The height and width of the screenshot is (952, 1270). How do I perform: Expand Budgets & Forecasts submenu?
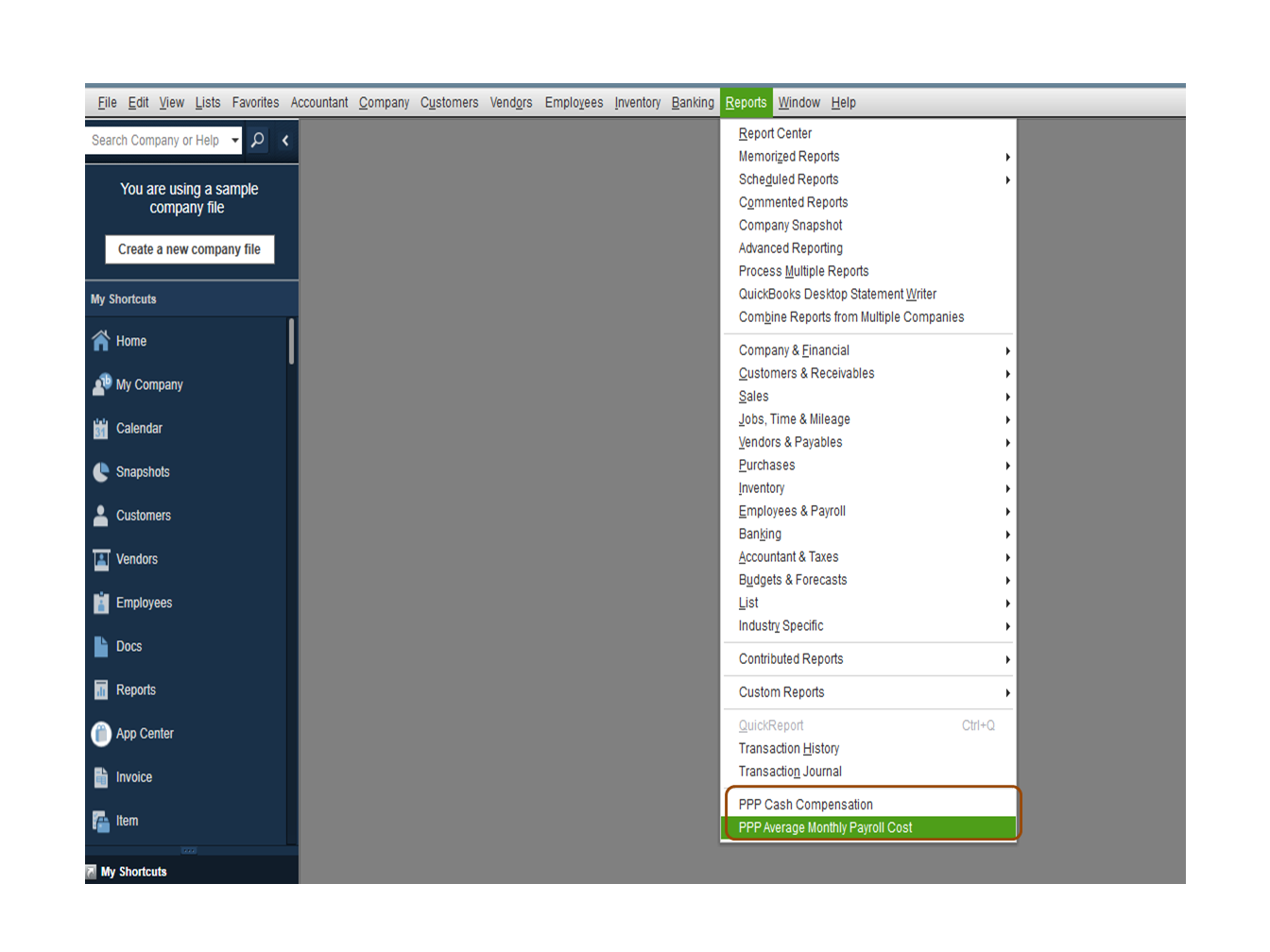pyautogui.click(x=1007, y=580)
